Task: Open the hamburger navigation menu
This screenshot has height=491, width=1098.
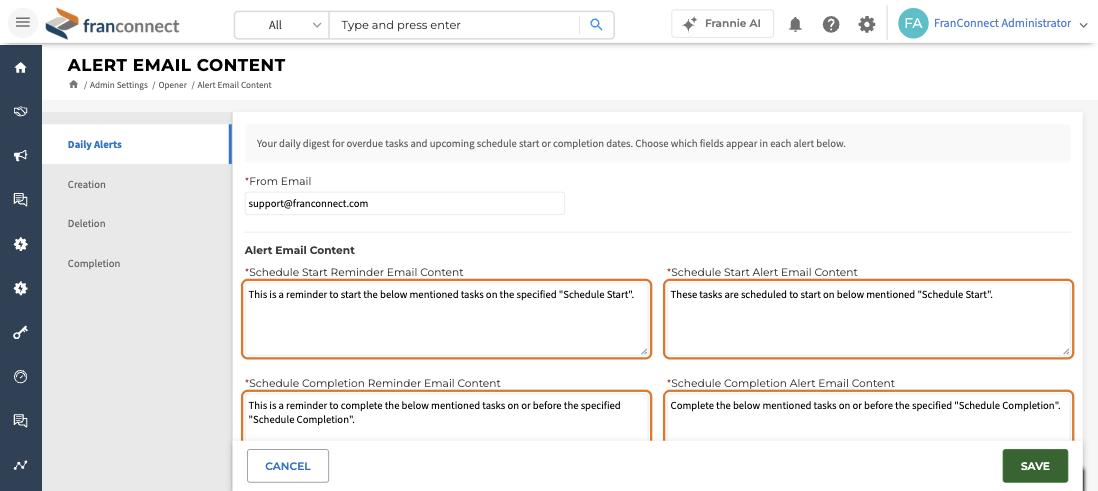Action: (x=22, y=22)
